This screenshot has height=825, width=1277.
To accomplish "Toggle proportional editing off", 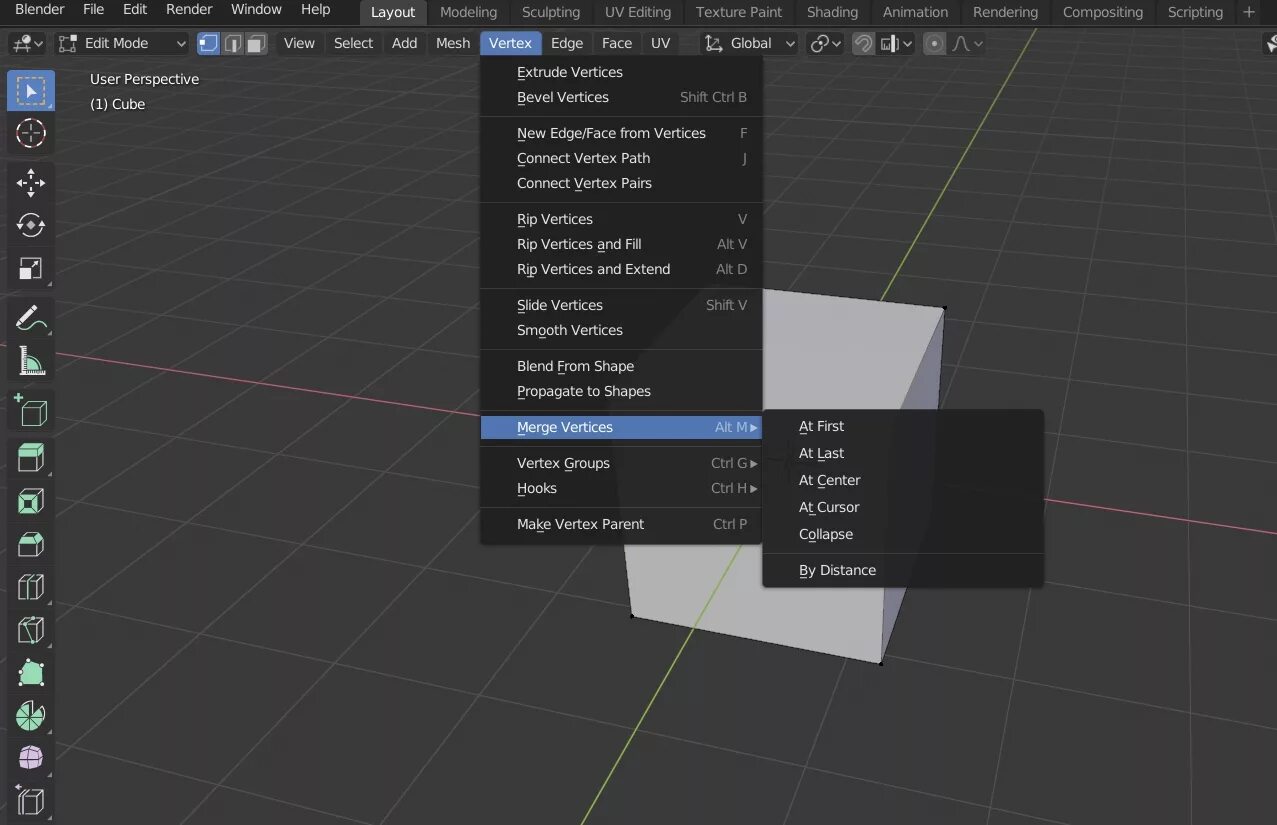I will 934,43.
